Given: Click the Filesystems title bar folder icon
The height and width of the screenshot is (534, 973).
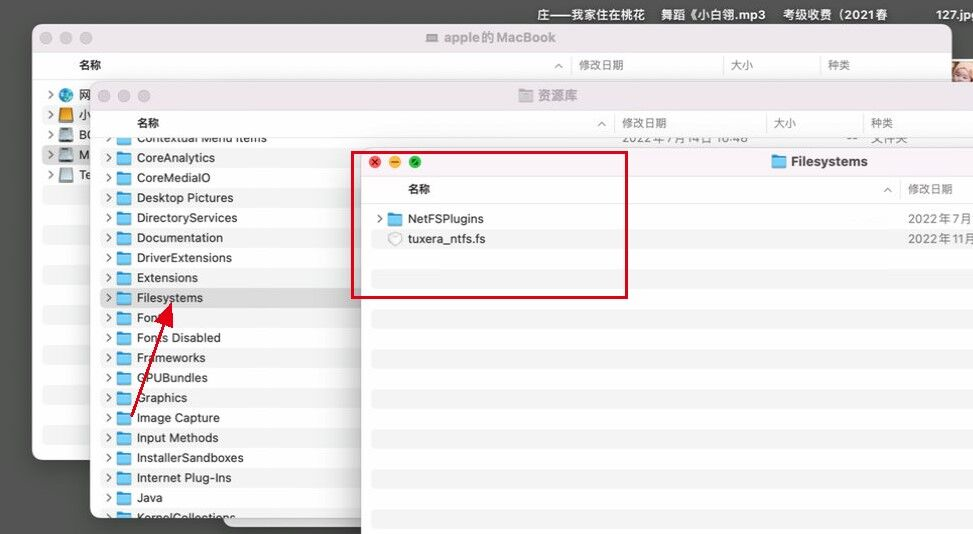Looking at the screenshot, I should (x=778, y=162).
